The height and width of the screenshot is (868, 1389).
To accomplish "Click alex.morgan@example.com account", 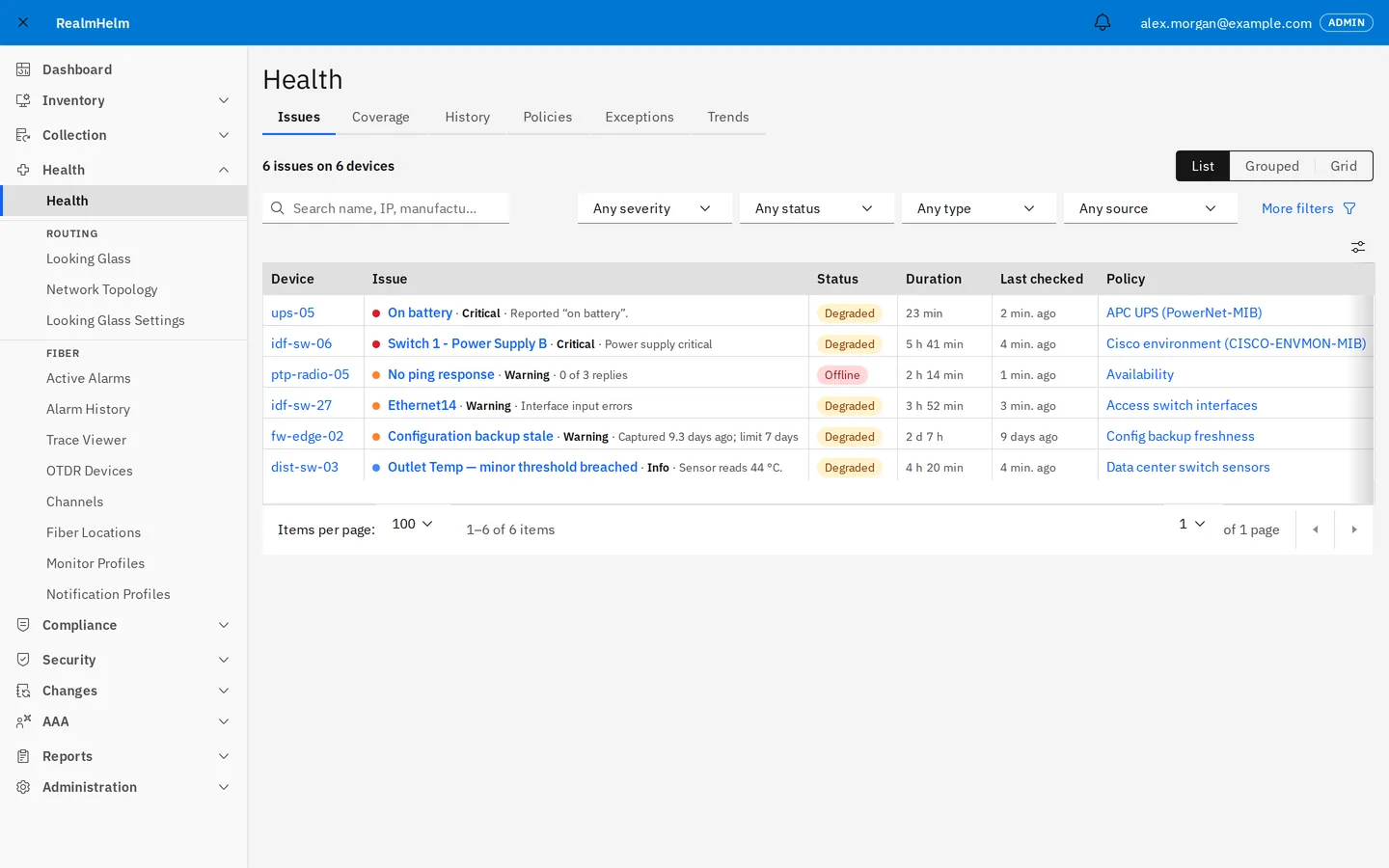I will [1225, 23].
